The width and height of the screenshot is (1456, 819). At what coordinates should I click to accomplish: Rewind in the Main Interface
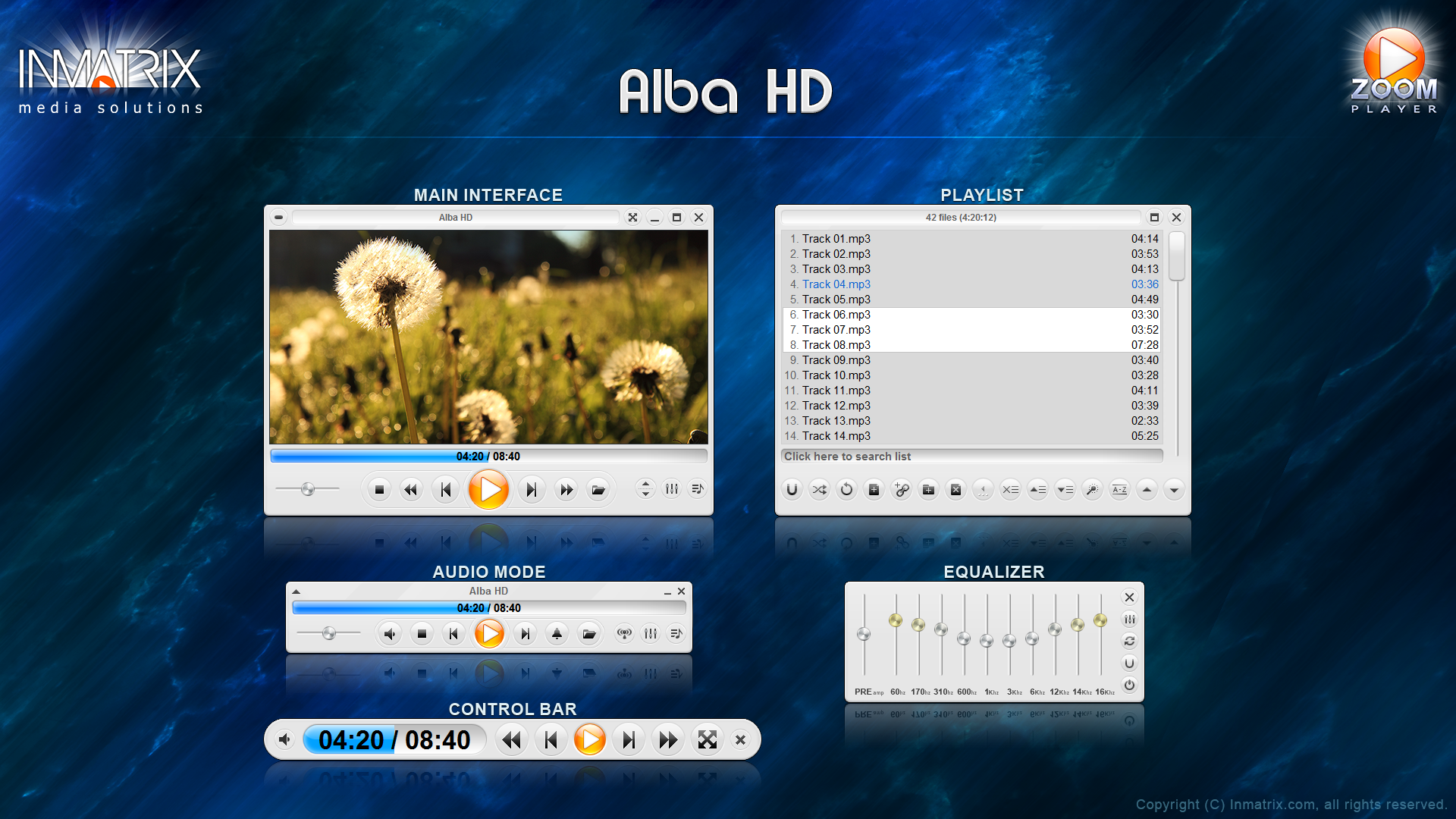coord(411,490)
